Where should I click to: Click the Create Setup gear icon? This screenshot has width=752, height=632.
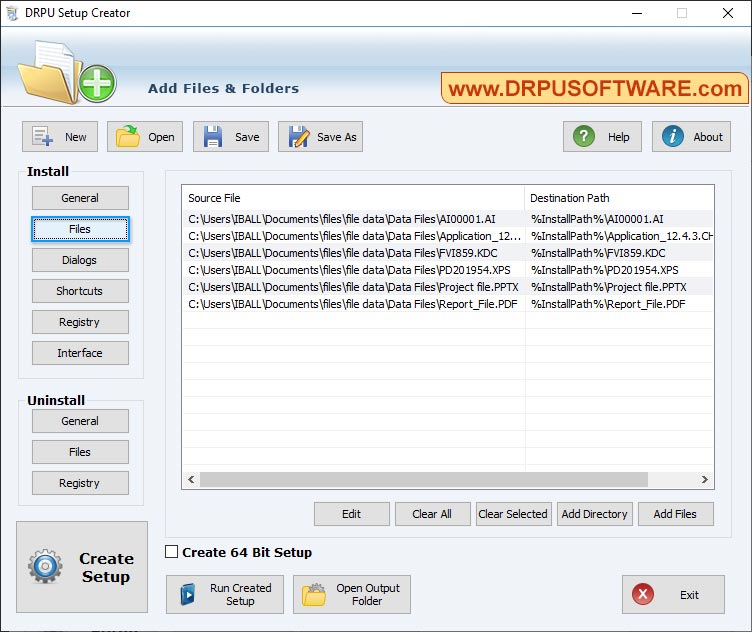pos(45,567)
